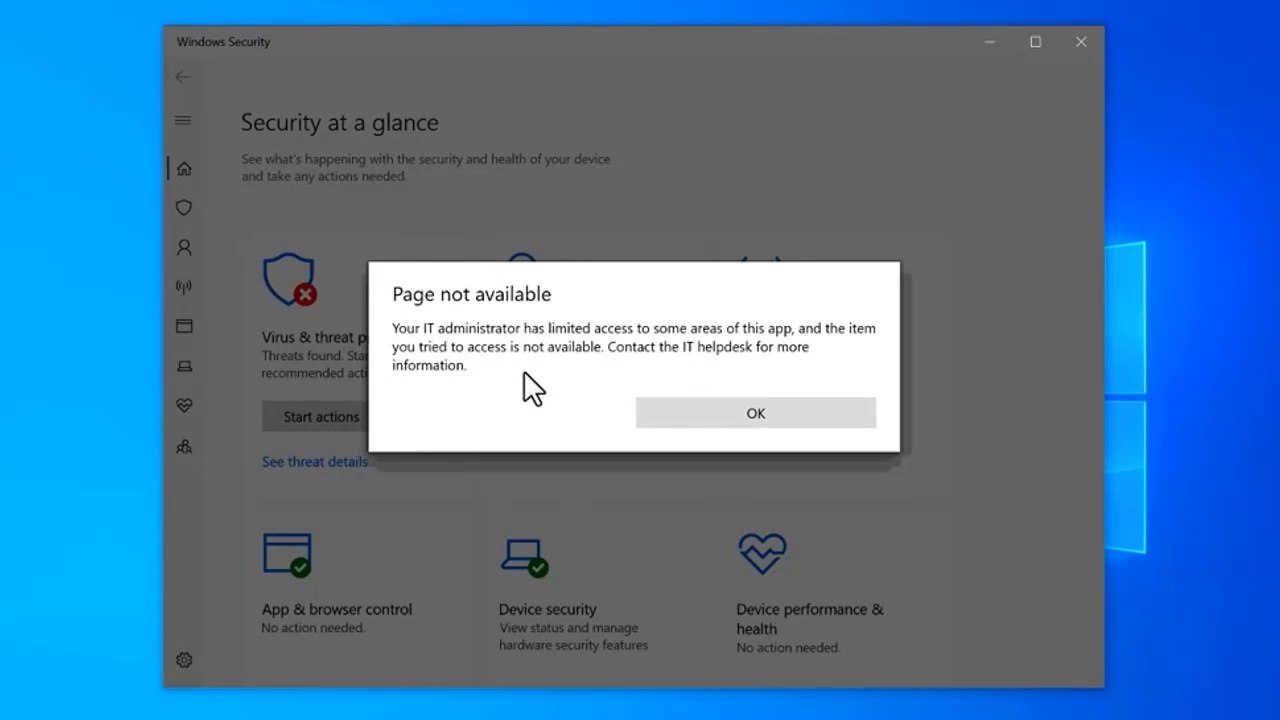Image resolution: width=1280 pixels, height=720 pixels.
Task: Open the Device performance & health card title
Action: point(810,619)
